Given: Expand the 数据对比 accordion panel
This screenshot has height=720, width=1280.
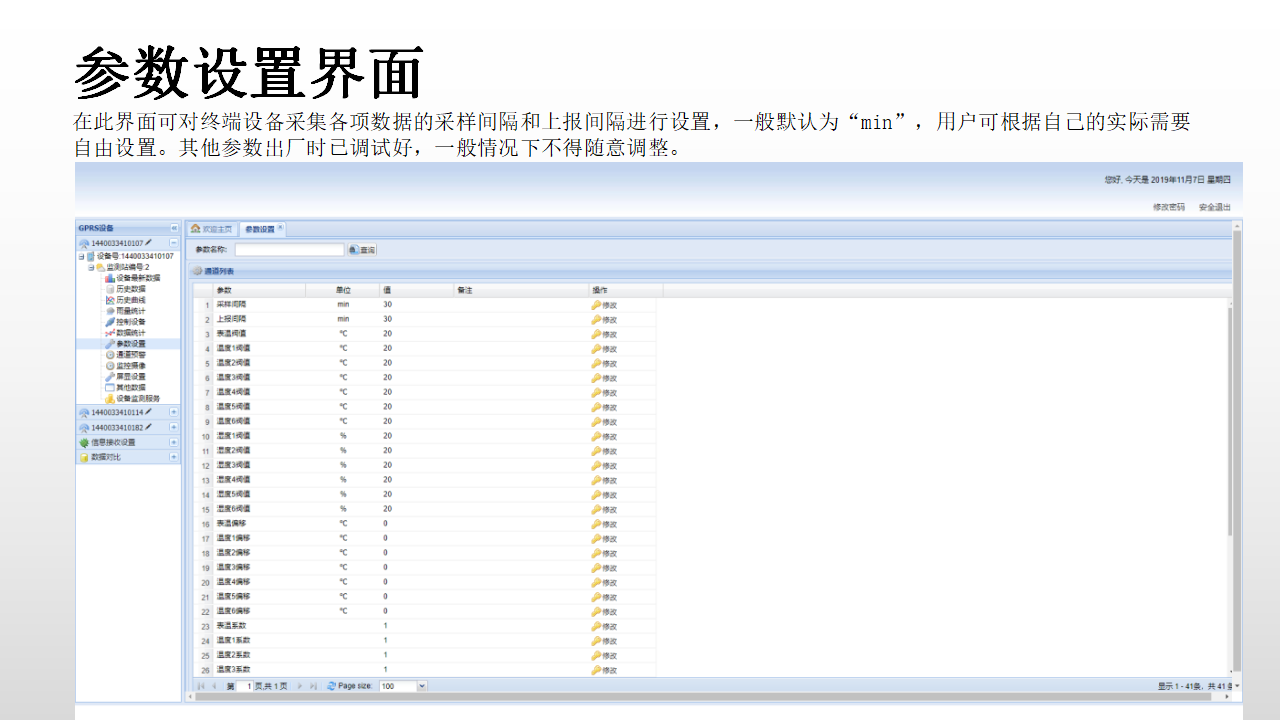Looking at the screenshot, I should [173, 457].
